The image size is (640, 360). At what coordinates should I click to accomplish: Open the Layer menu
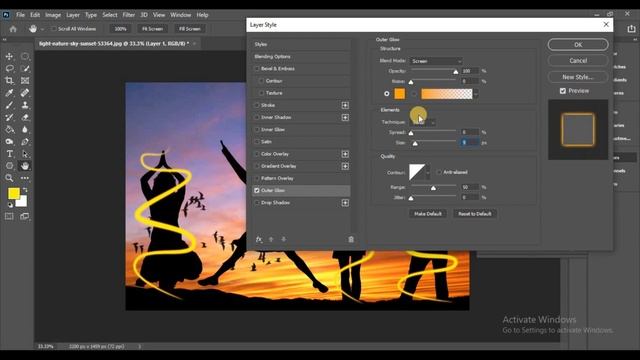click(73, 15)
